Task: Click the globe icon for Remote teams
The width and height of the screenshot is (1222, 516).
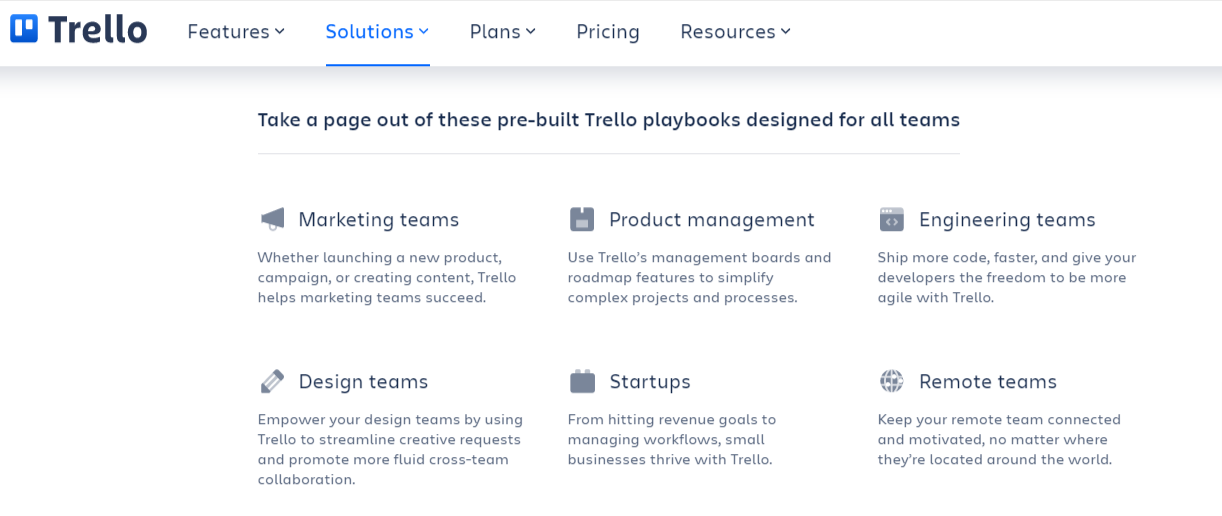Action: click(x=892, y=381)
